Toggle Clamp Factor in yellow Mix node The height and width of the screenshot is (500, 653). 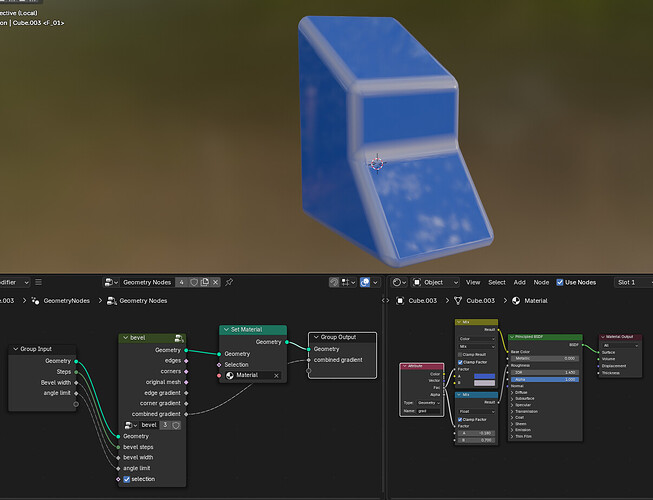click(x=460, y=362)
